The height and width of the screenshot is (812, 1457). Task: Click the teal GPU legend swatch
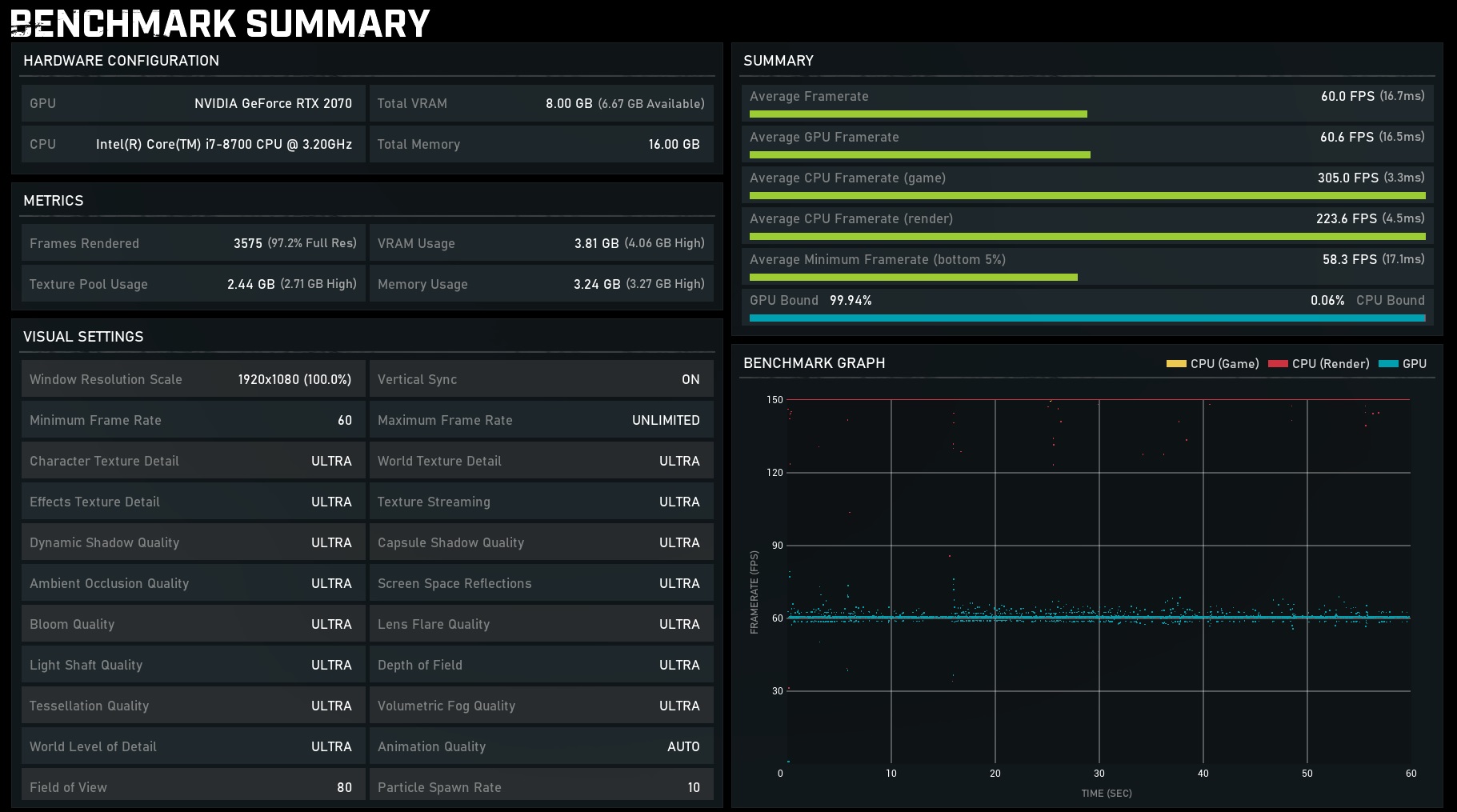(x=1388, y=364)
